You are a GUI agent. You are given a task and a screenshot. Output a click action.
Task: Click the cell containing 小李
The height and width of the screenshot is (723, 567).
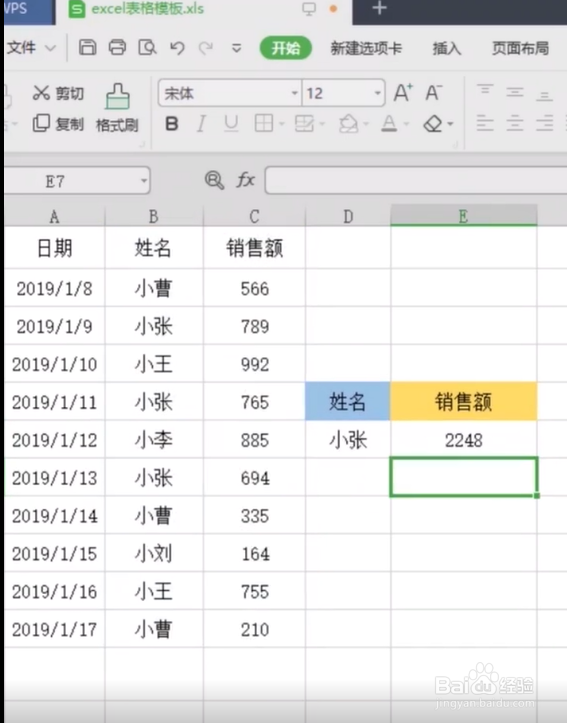tap(154, 440)
